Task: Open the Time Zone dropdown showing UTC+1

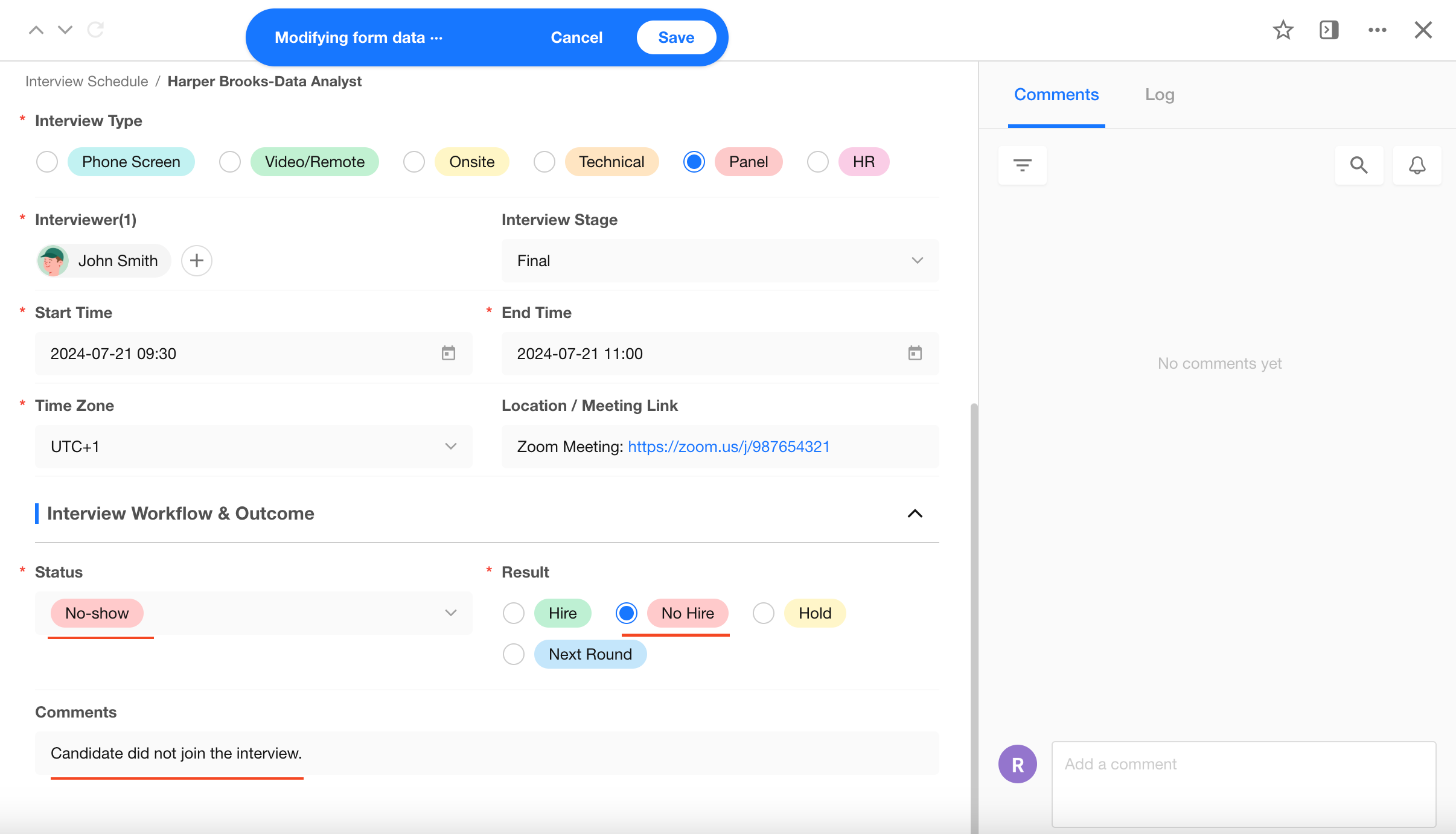Action: (x=254, y=447)
